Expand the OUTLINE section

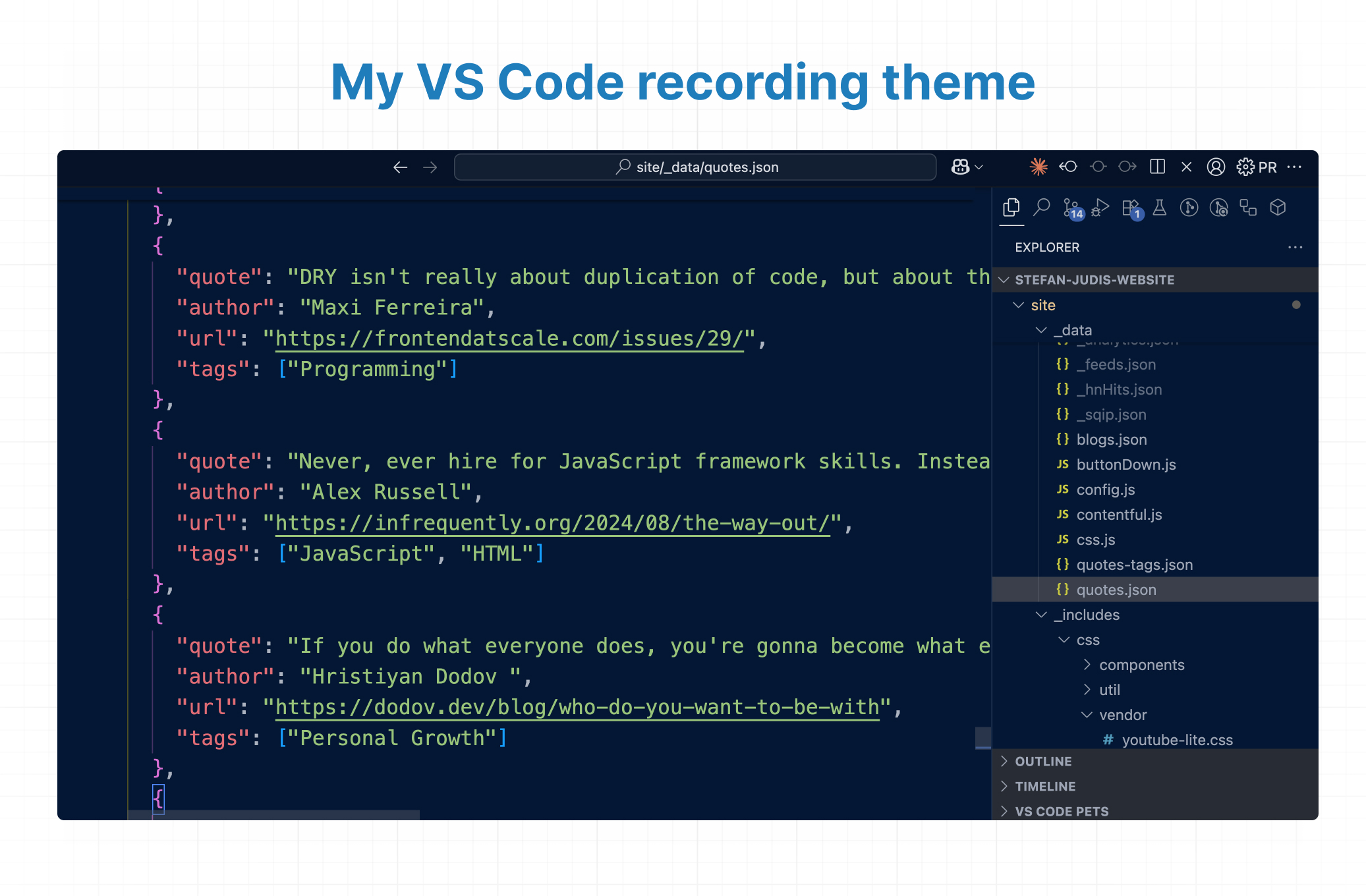click(x=1155, y=762)
